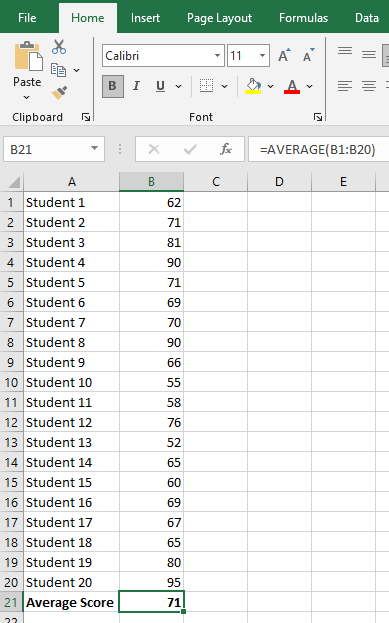The image size is (389, 623).
Task: Apply cell borders icon
Action: click(206, 86)
